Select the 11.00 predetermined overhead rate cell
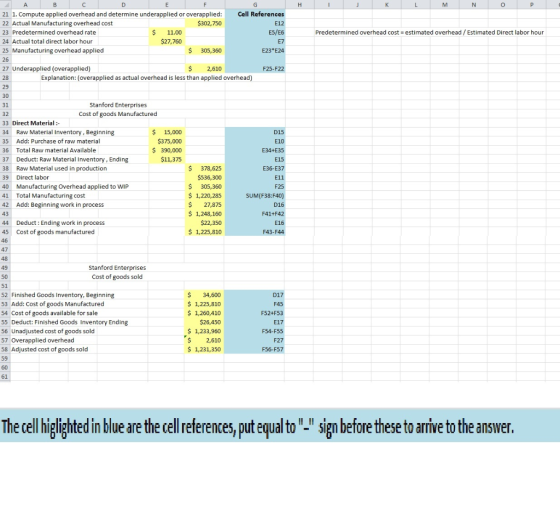 click(167, 32)
